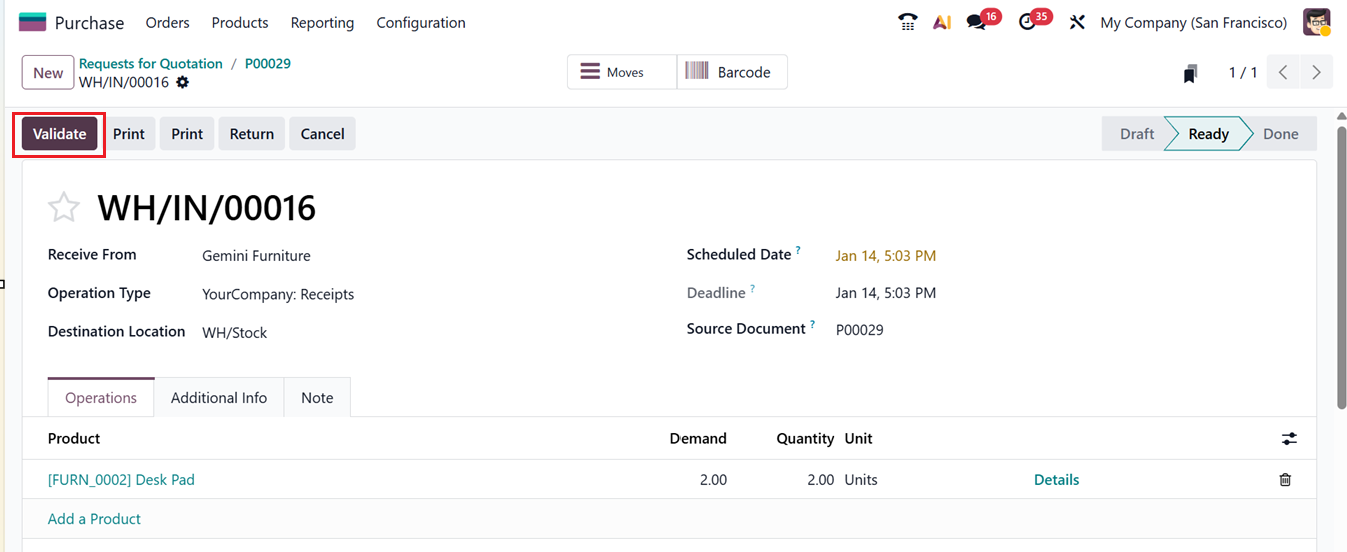The width and height of the screenshot is (1347, 552).
Task: Open the Configuration menu
Action: tap(421, 22)
